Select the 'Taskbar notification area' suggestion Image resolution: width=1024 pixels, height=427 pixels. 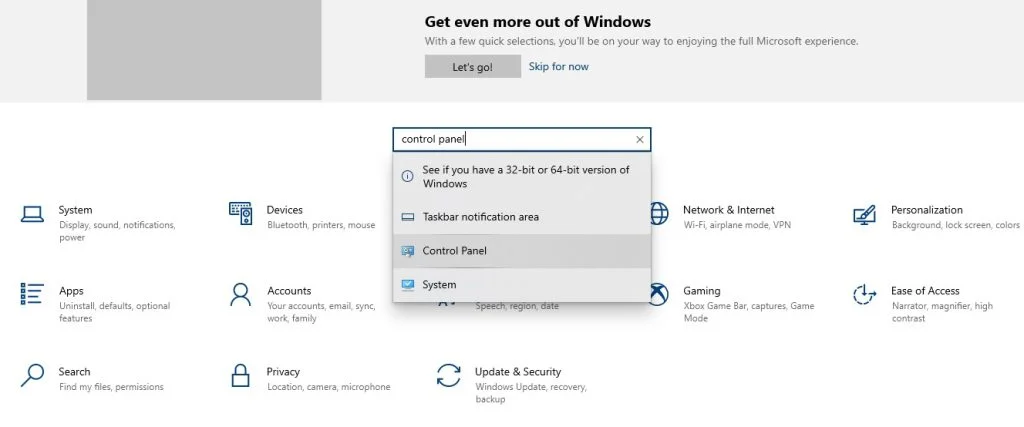click(x=522, y=217)
